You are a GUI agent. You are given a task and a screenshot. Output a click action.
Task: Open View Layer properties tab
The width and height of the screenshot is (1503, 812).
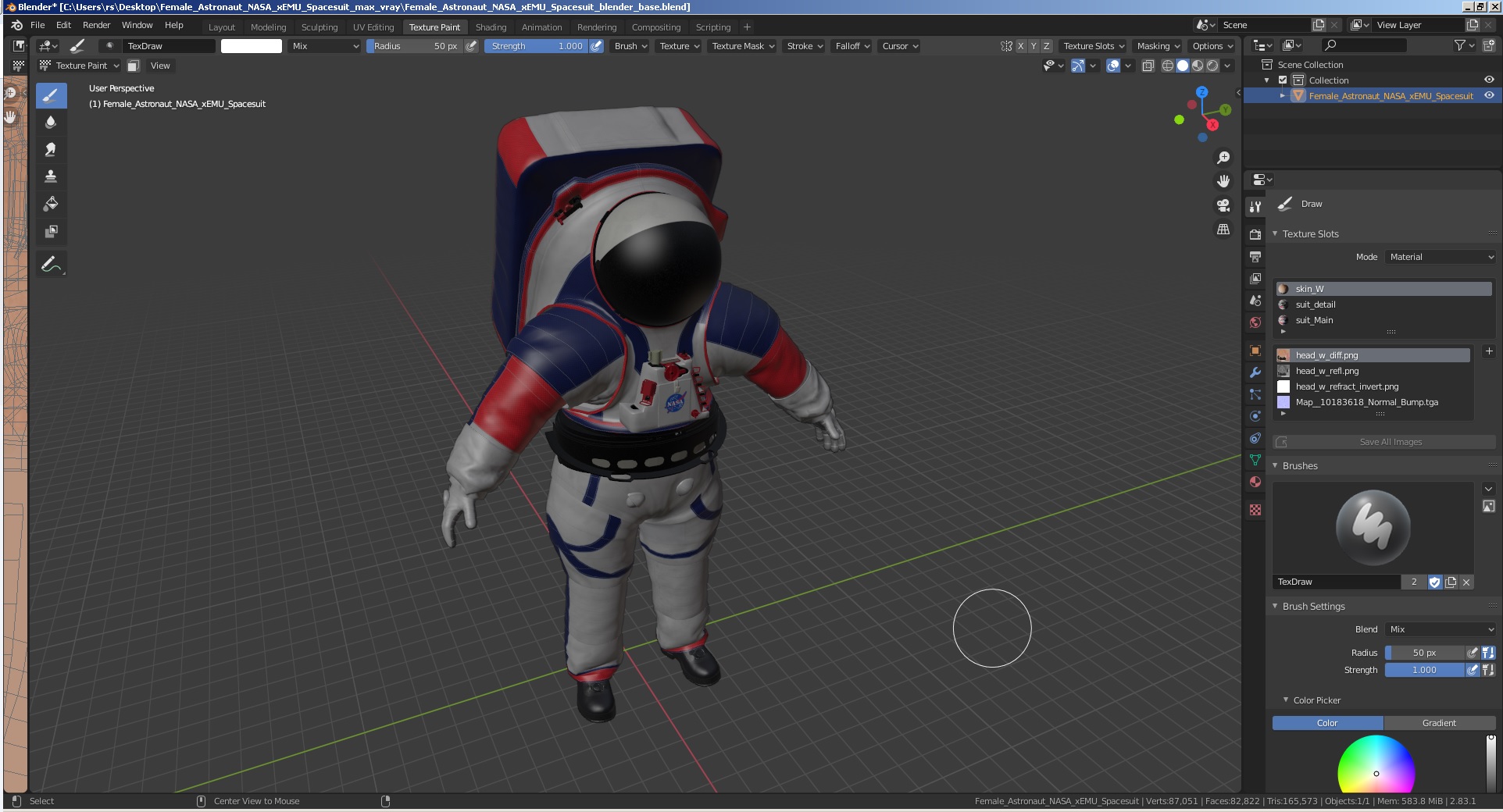click(x=1255, y=278)
